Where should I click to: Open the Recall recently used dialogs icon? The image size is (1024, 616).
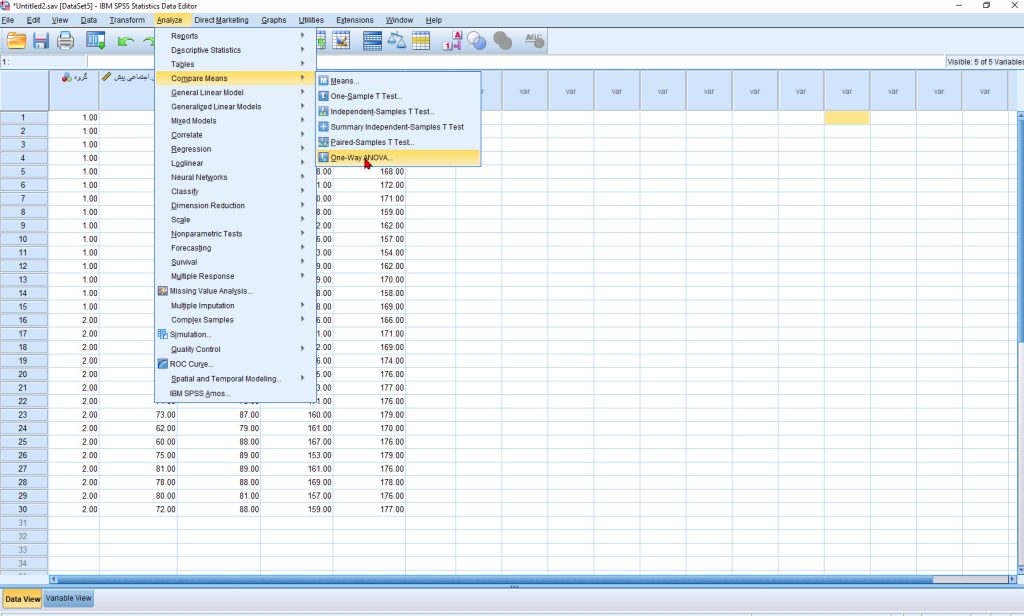tap(95, 41)
